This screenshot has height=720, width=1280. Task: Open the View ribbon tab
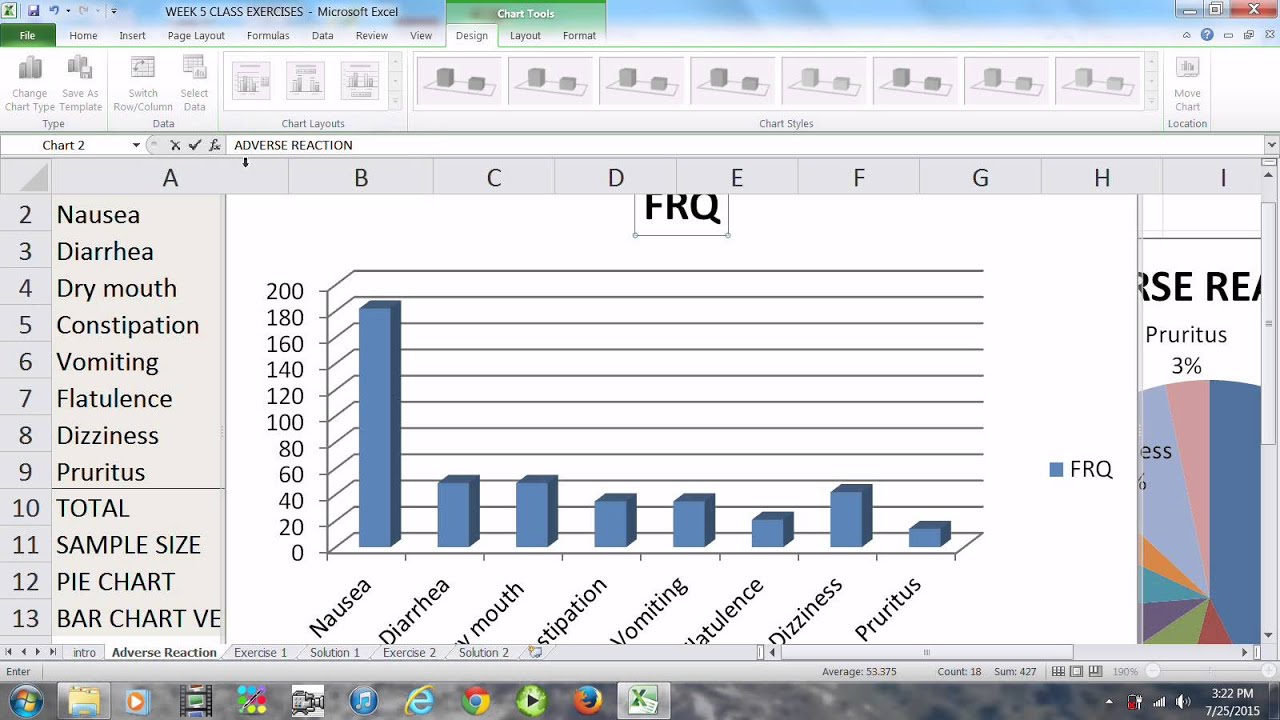pos(421,35)
